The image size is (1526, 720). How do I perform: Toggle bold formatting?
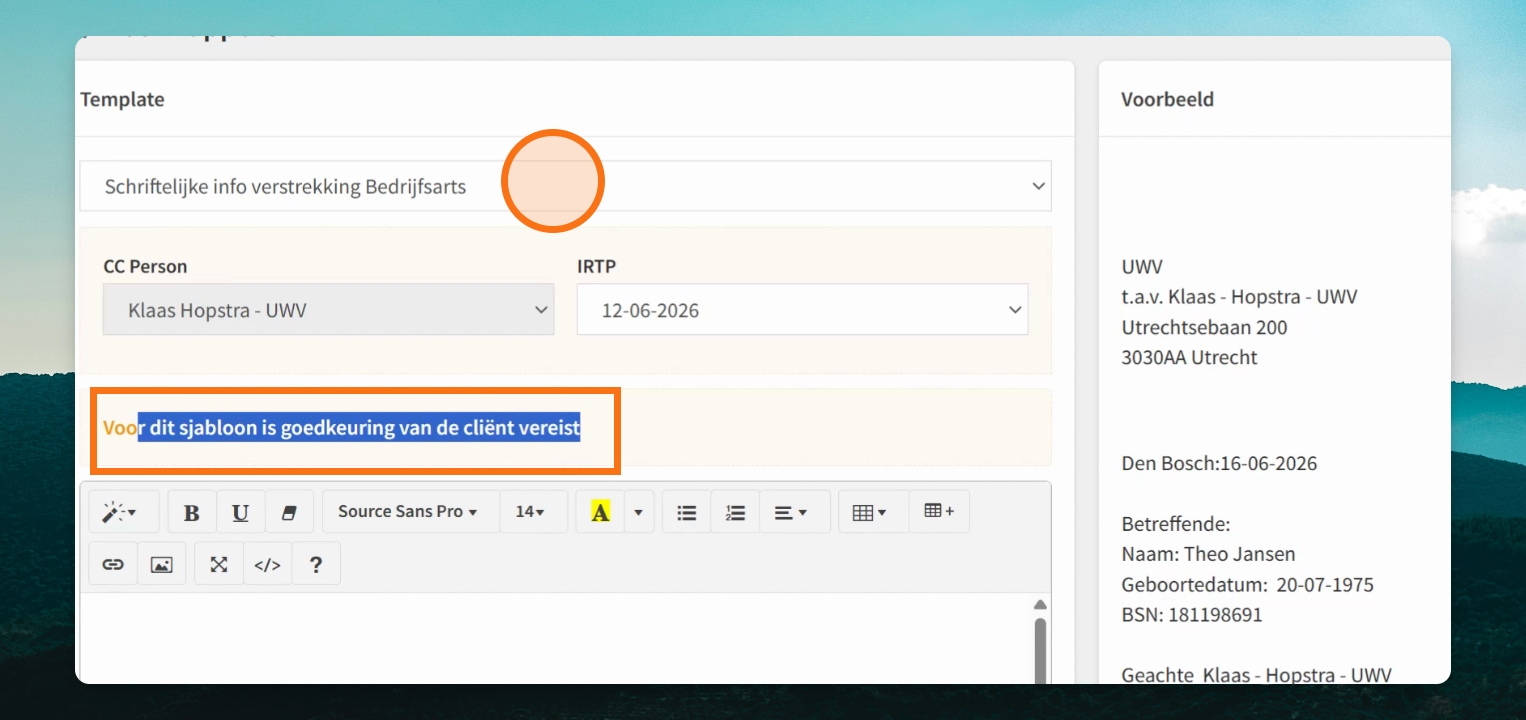coord(192,512)
